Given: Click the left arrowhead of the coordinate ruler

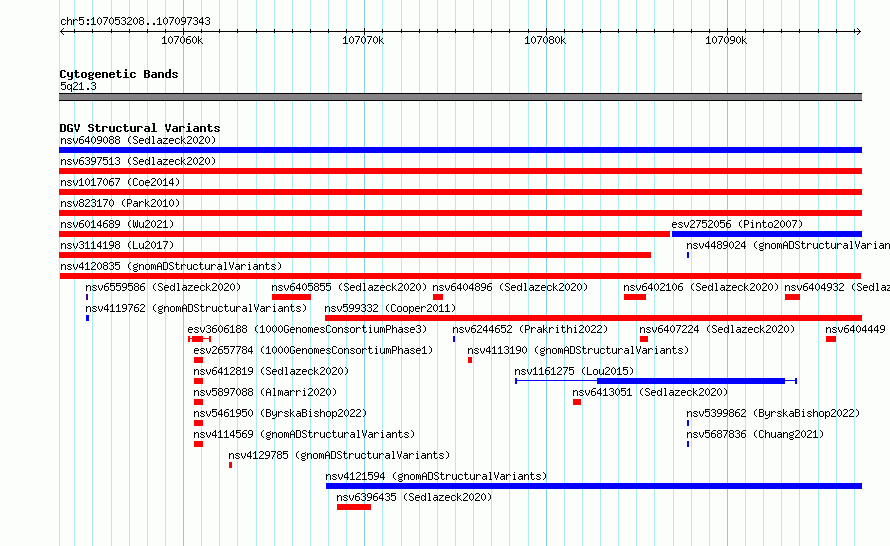Looking at the screenshot, I should 62,31.
